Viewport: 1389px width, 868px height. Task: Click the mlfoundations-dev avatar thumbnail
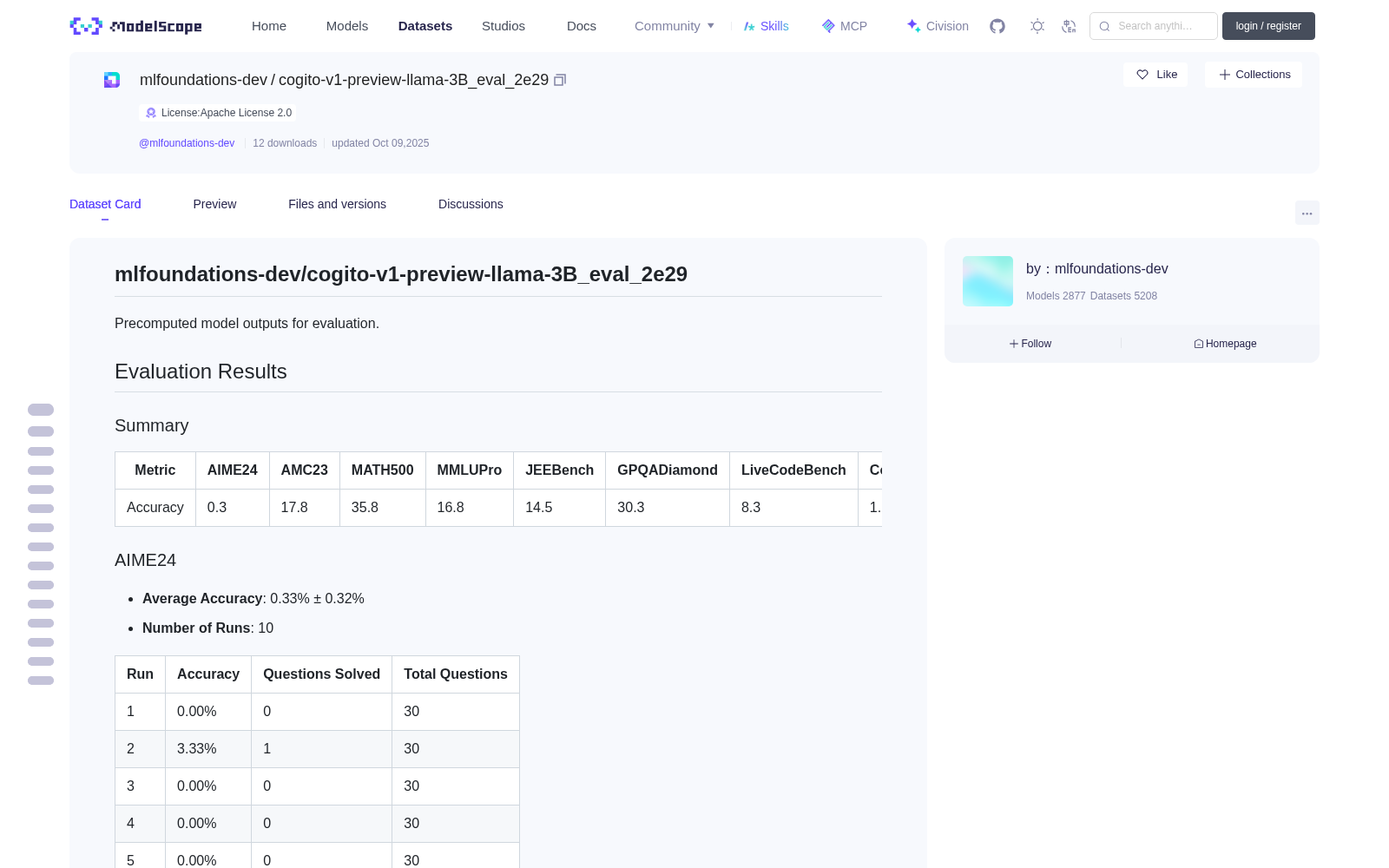coord(988,281)
